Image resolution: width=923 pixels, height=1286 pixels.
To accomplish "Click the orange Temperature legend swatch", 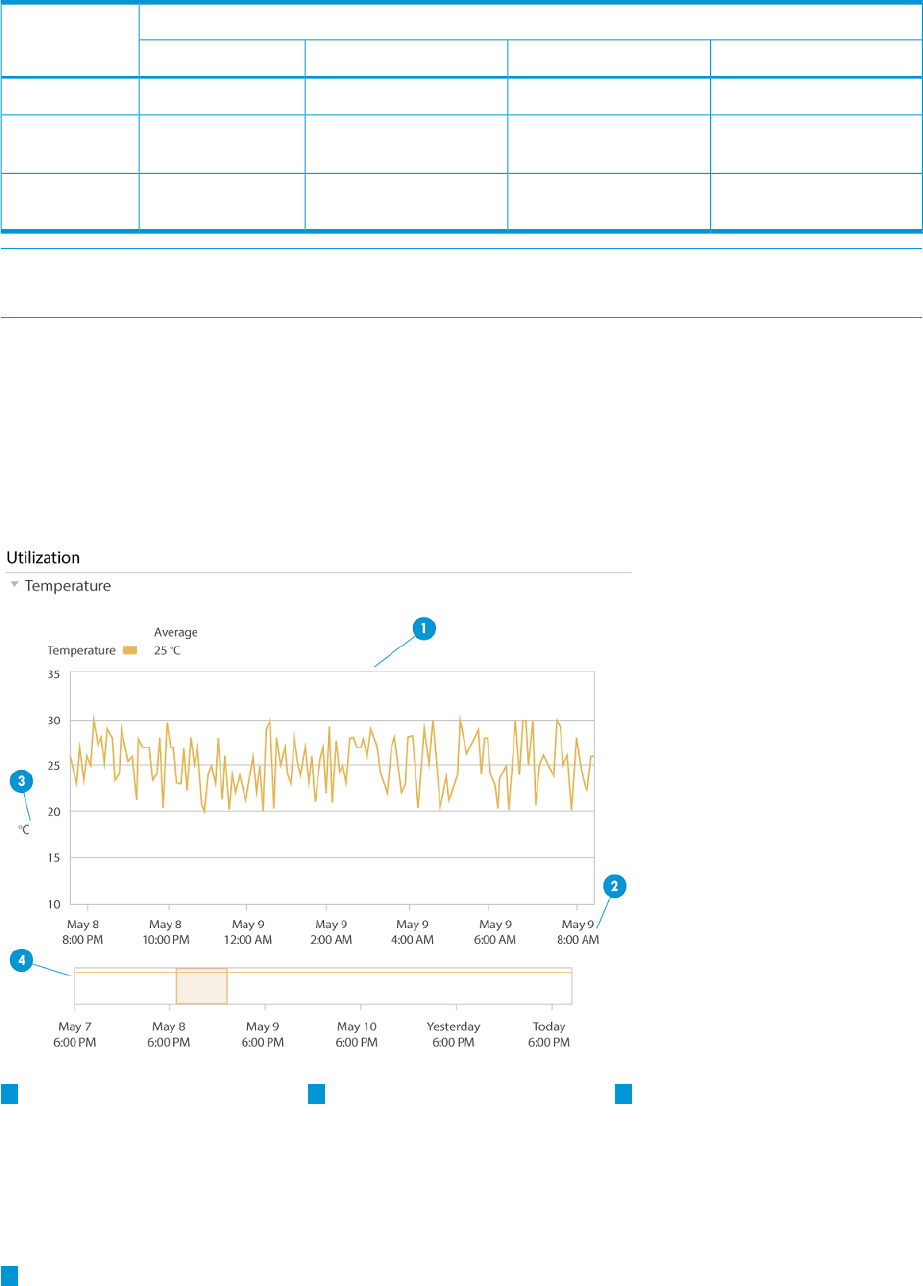I will click(x=130, y=650).
